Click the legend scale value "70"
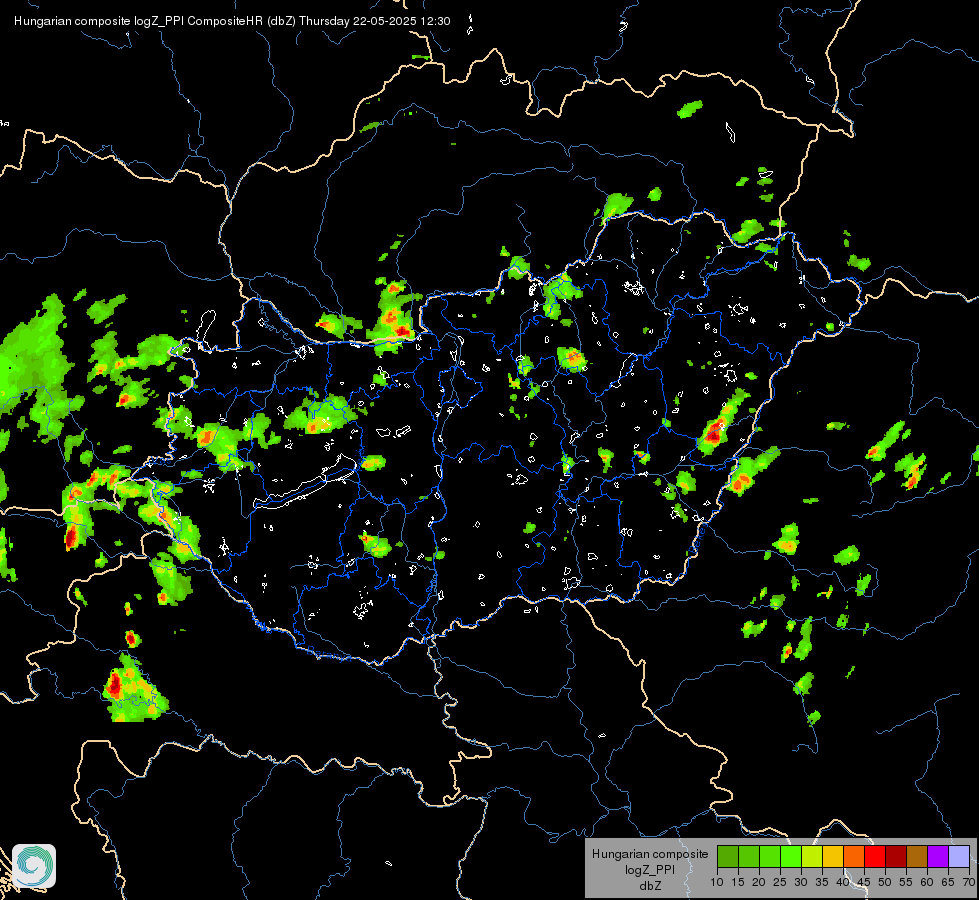The width and height of the screenshot is (979, 900). coord(969,882)
